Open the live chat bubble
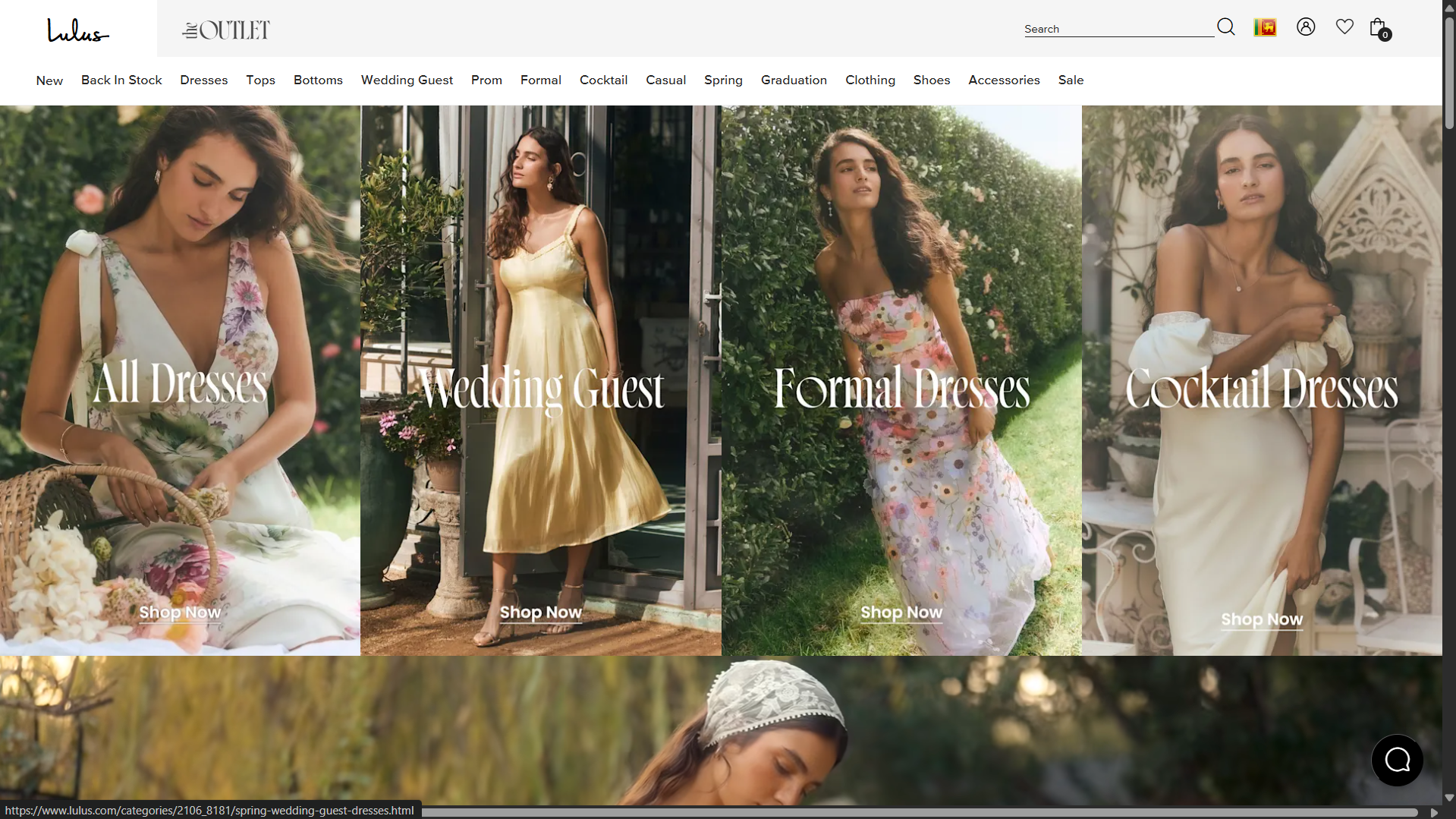 tap(1397, 760)
